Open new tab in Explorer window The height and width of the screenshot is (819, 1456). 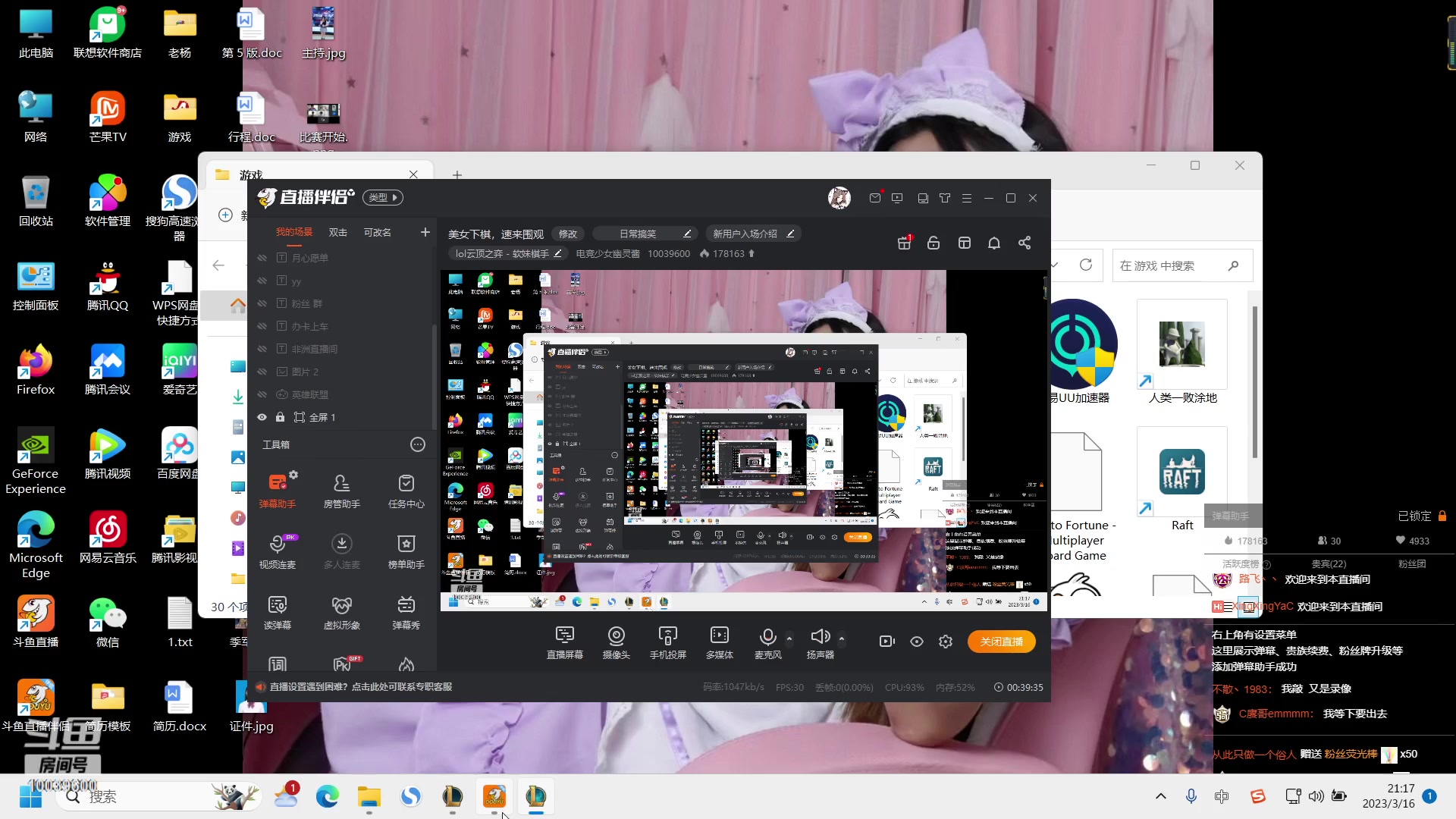(457, 175)
